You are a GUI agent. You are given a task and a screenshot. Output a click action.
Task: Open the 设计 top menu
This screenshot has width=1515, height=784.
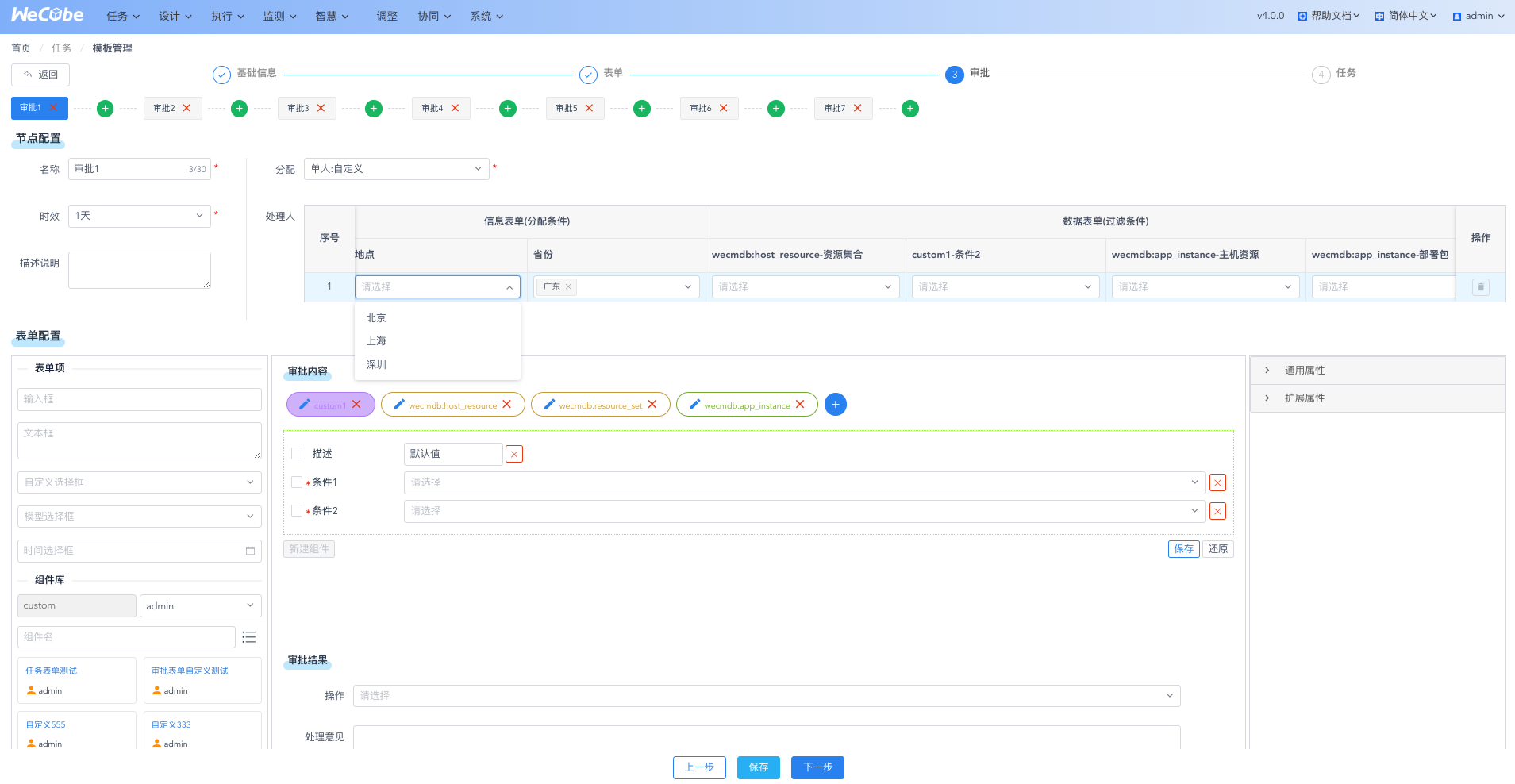point(175,16)
